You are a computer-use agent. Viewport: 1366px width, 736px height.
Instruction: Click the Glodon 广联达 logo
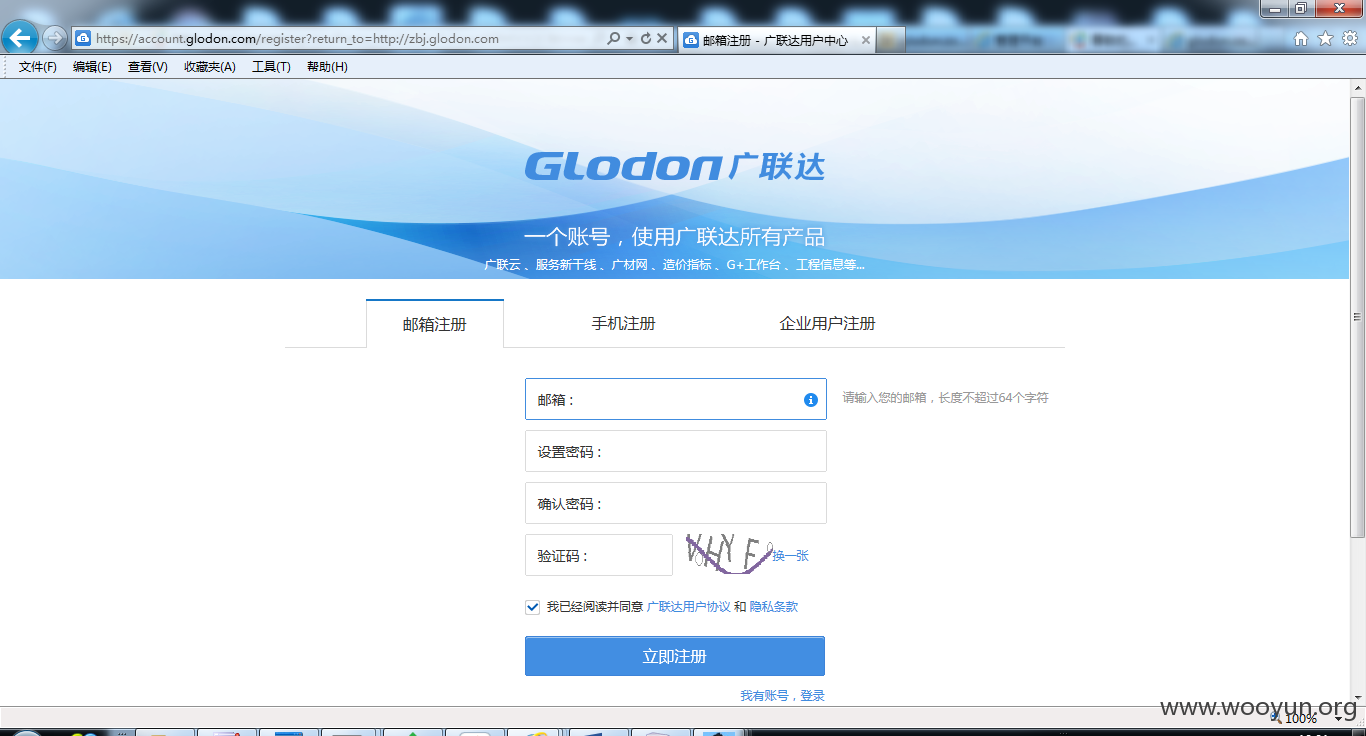(x=675, y=166)
